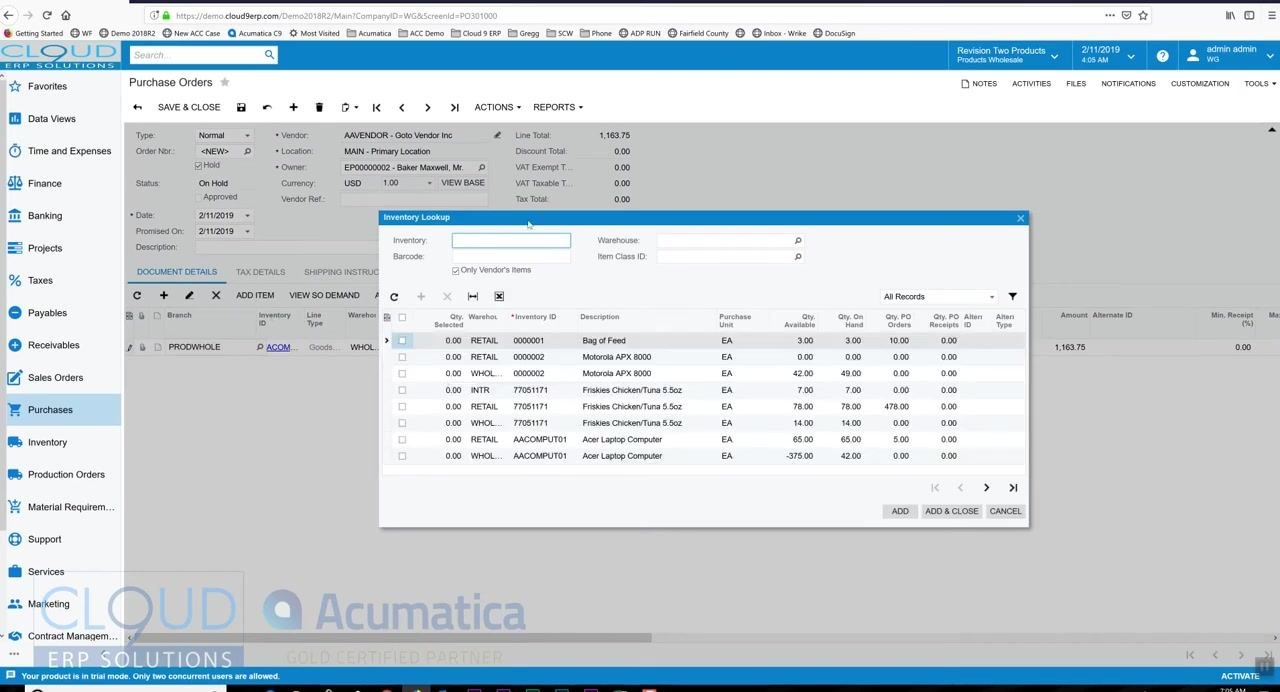
Task: Toggle select-all checkbox in lookup header
Action: click(402, 318)
